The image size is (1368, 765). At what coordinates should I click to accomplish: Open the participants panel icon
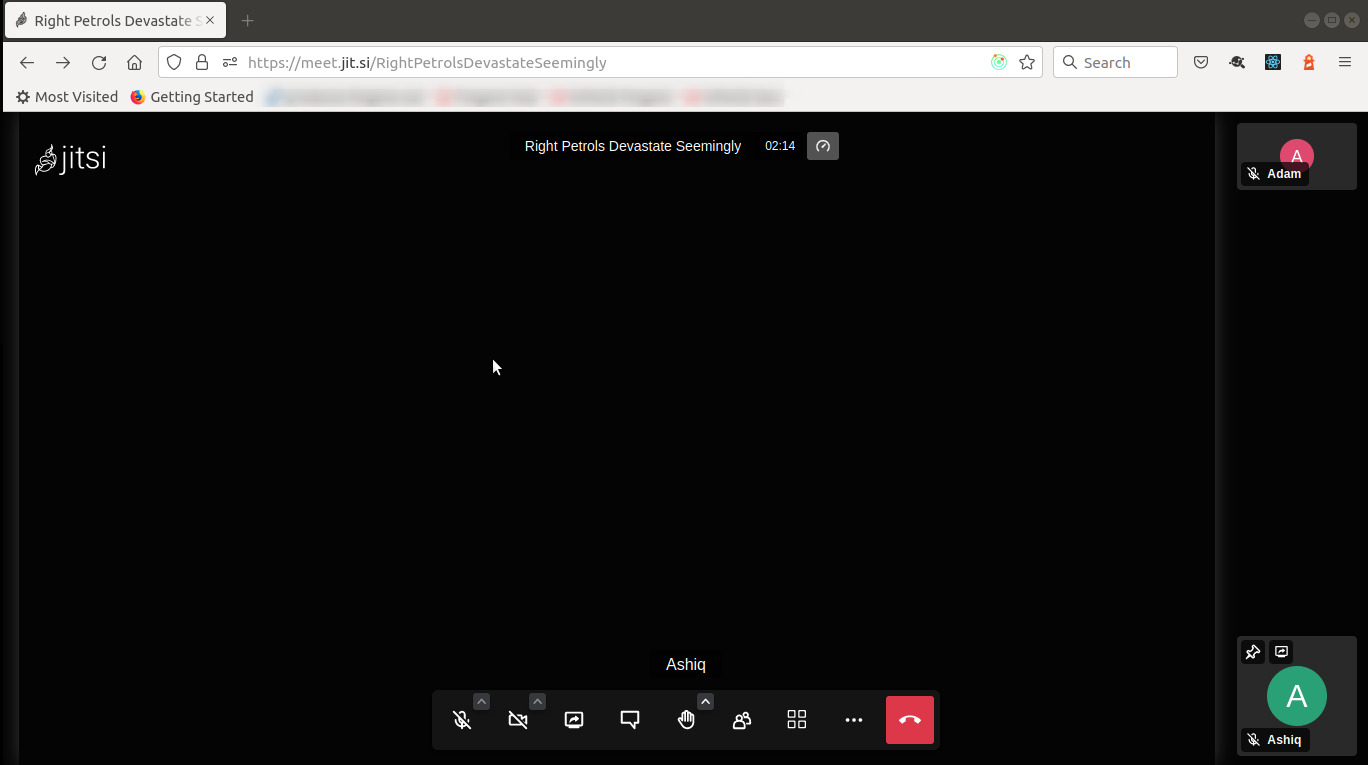[x=742, y=719]
